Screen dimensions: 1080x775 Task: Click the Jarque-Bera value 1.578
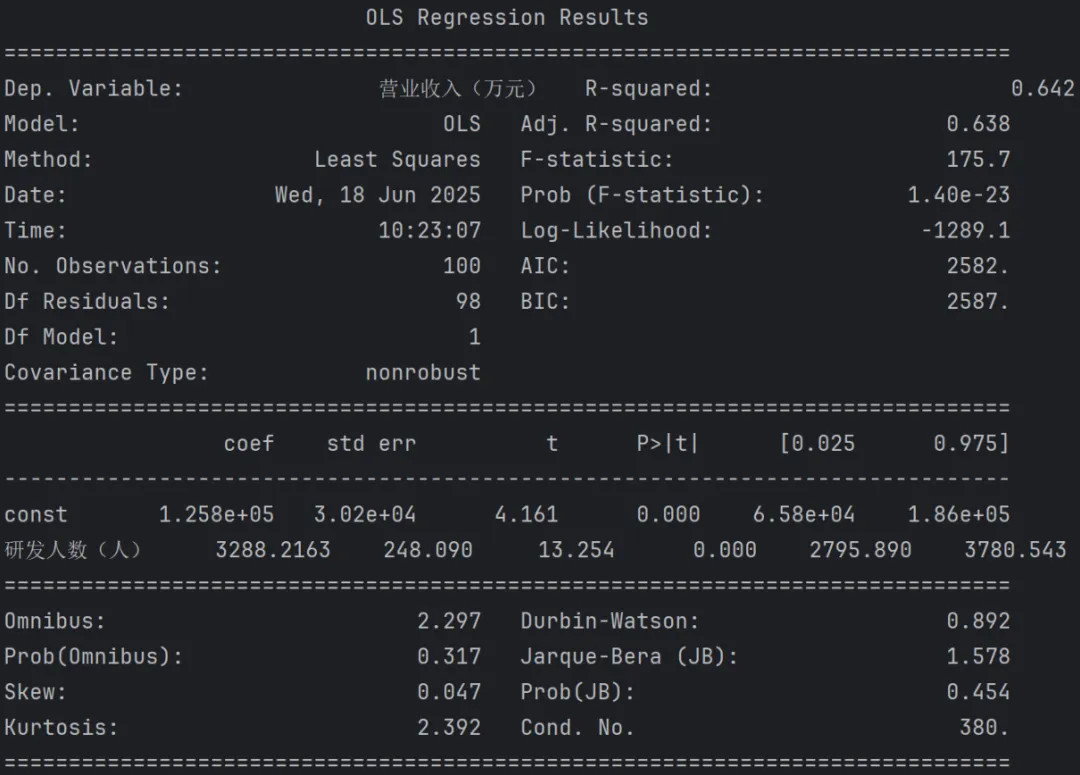click(978, 657)
